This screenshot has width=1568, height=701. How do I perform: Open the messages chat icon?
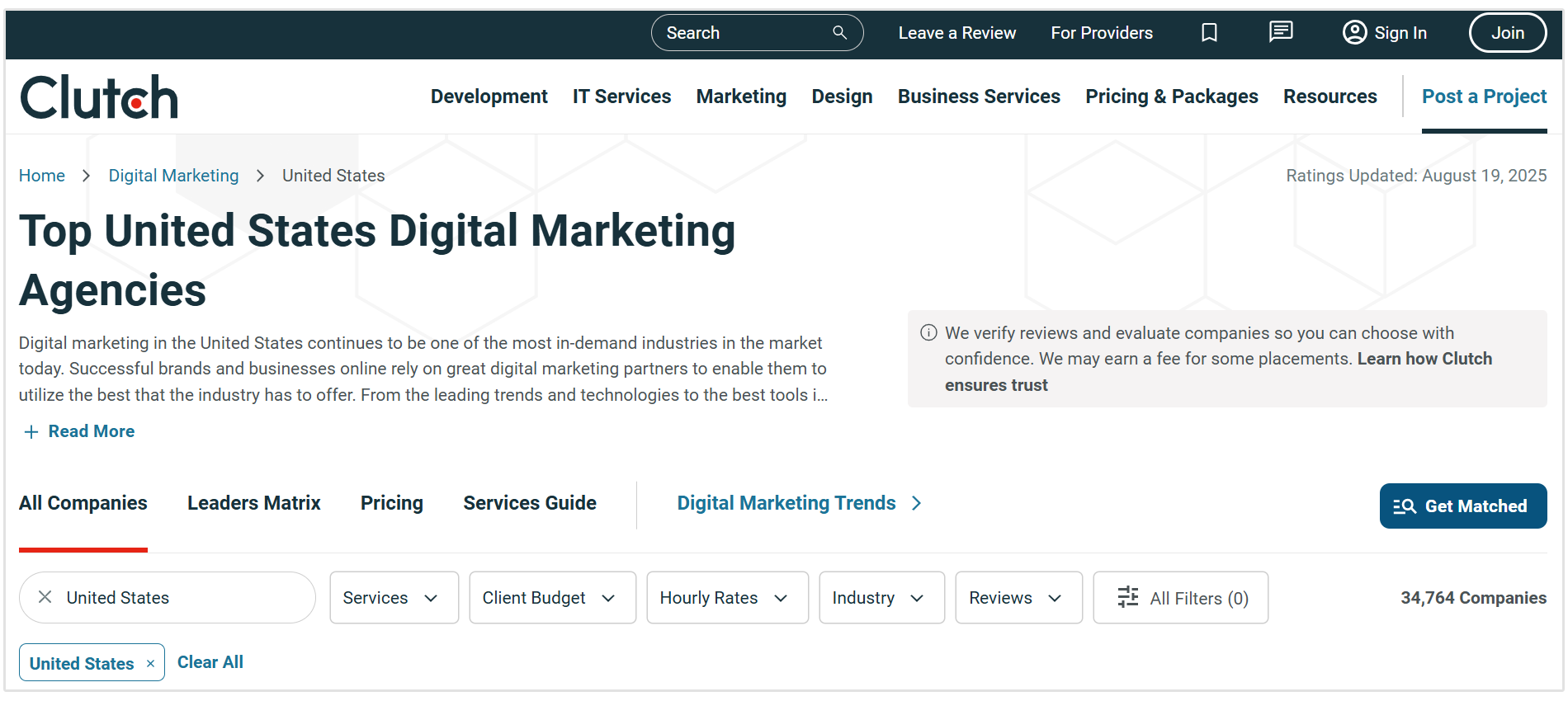pos(1280,32)
